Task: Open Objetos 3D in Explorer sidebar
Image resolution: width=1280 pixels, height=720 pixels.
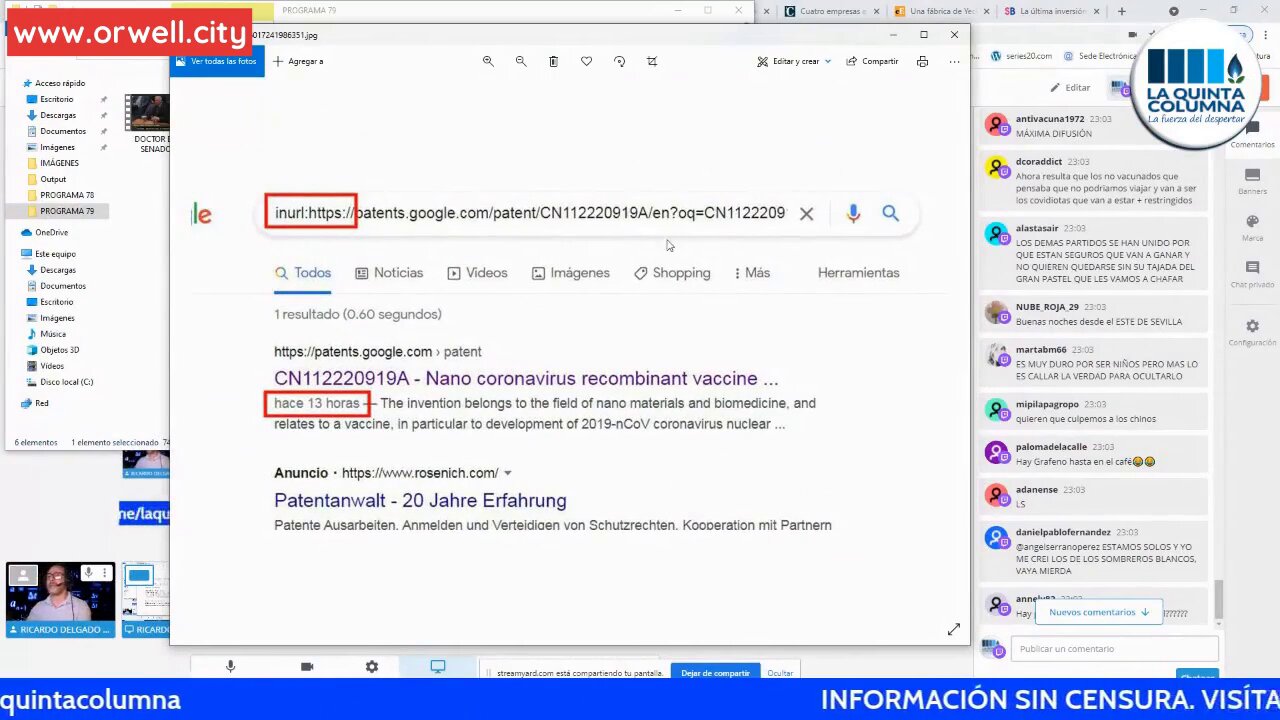Action: 59,350
